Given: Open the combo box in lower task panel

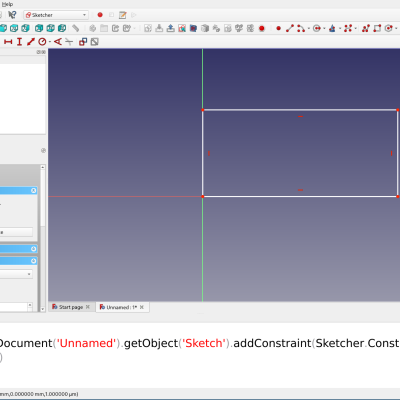Looking at the screenshot, I should 16,274.
